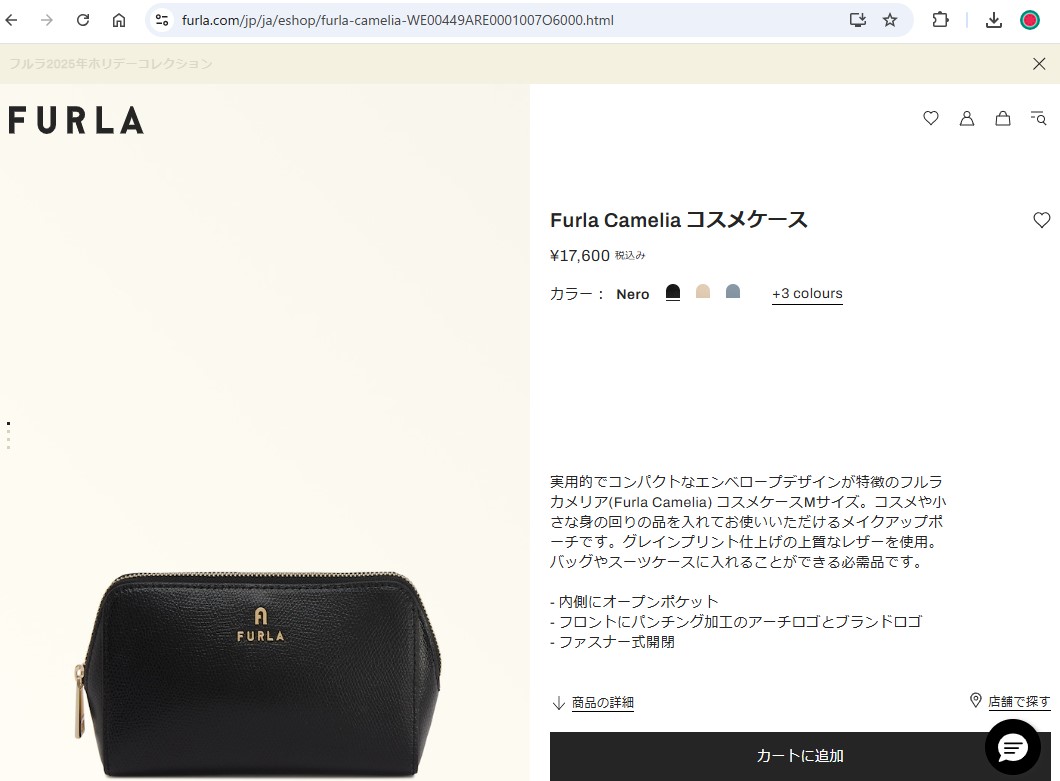Viewport: 1060px width, 781px height.
Task: Click the browser extensions puzzle icon
Action: click(x=940, y=20)
